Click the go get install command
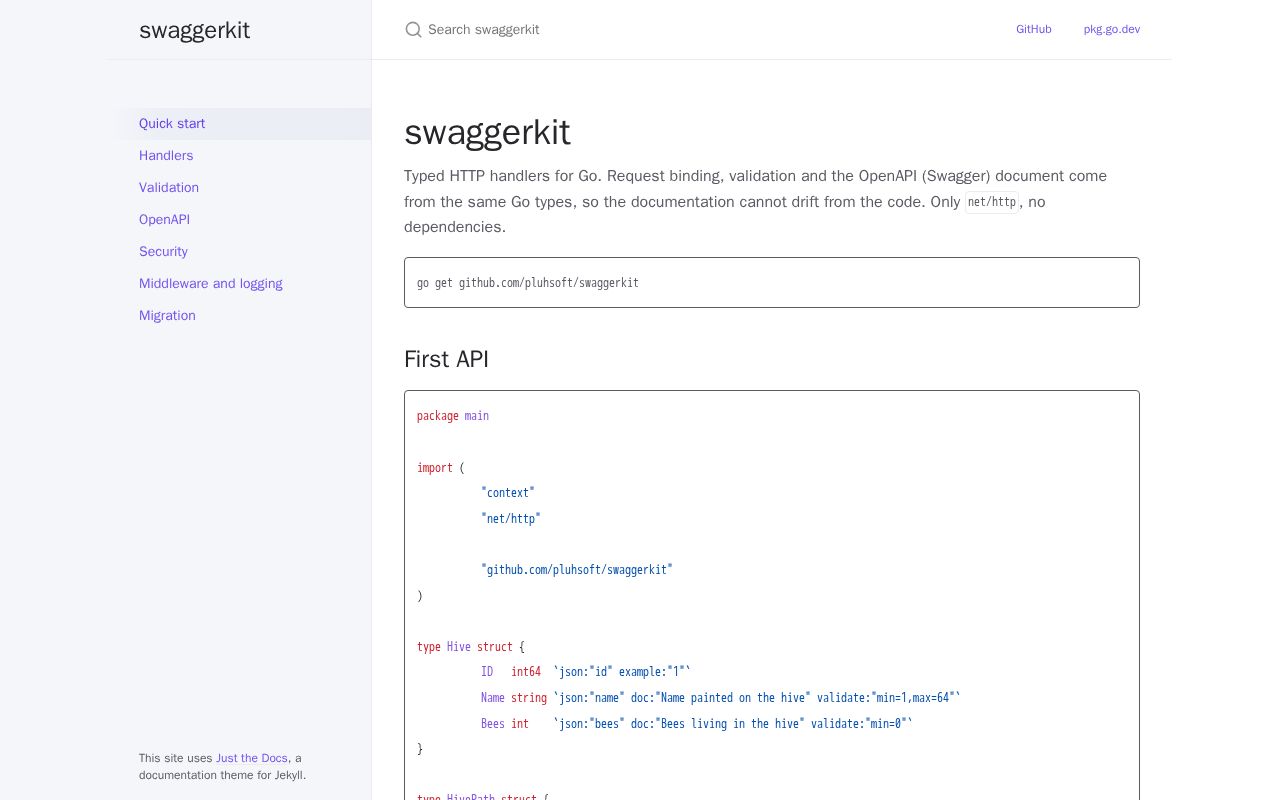 click(x=528, y=283)
